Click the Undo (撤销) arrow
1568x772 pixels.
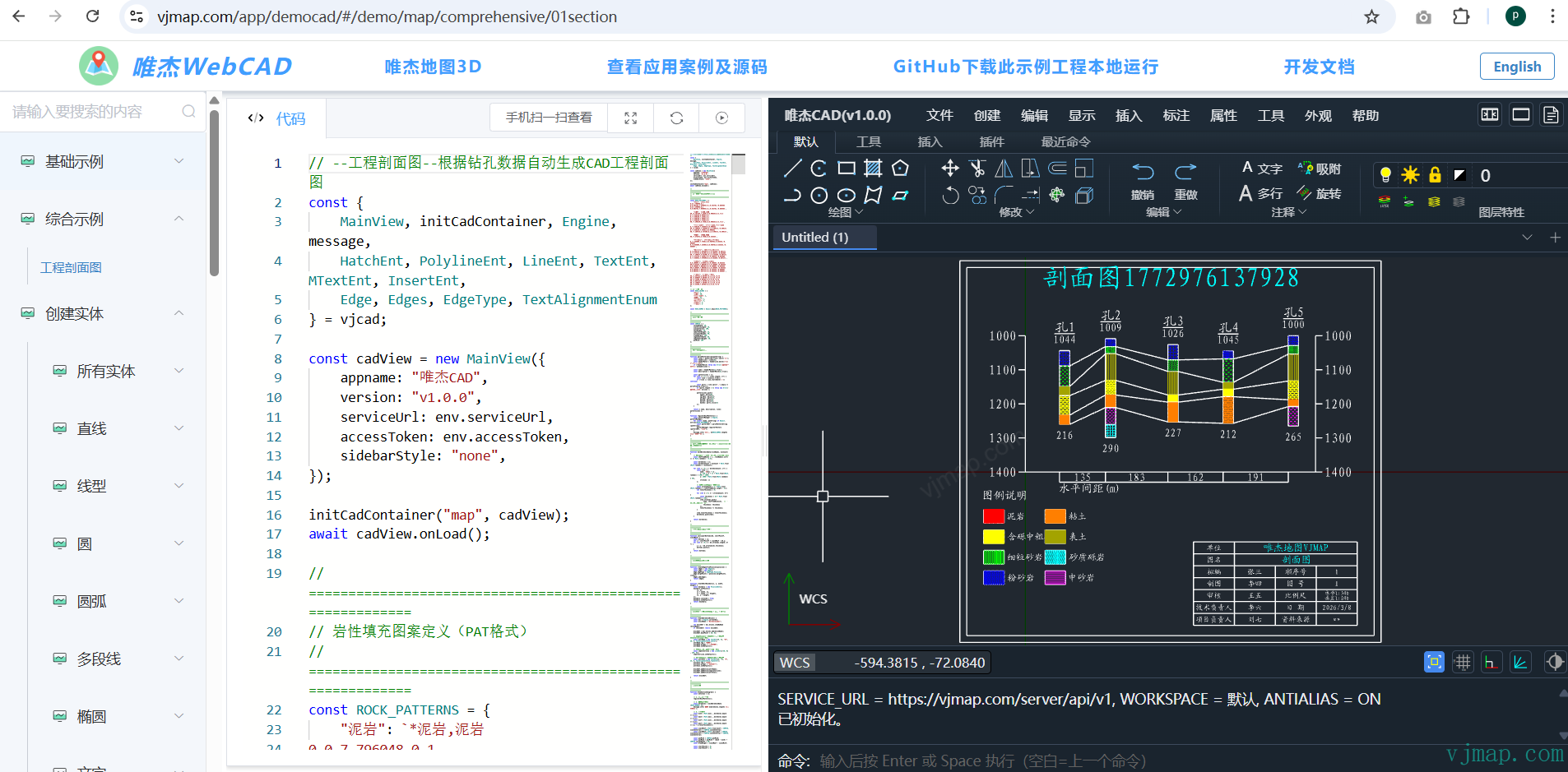1143,171
